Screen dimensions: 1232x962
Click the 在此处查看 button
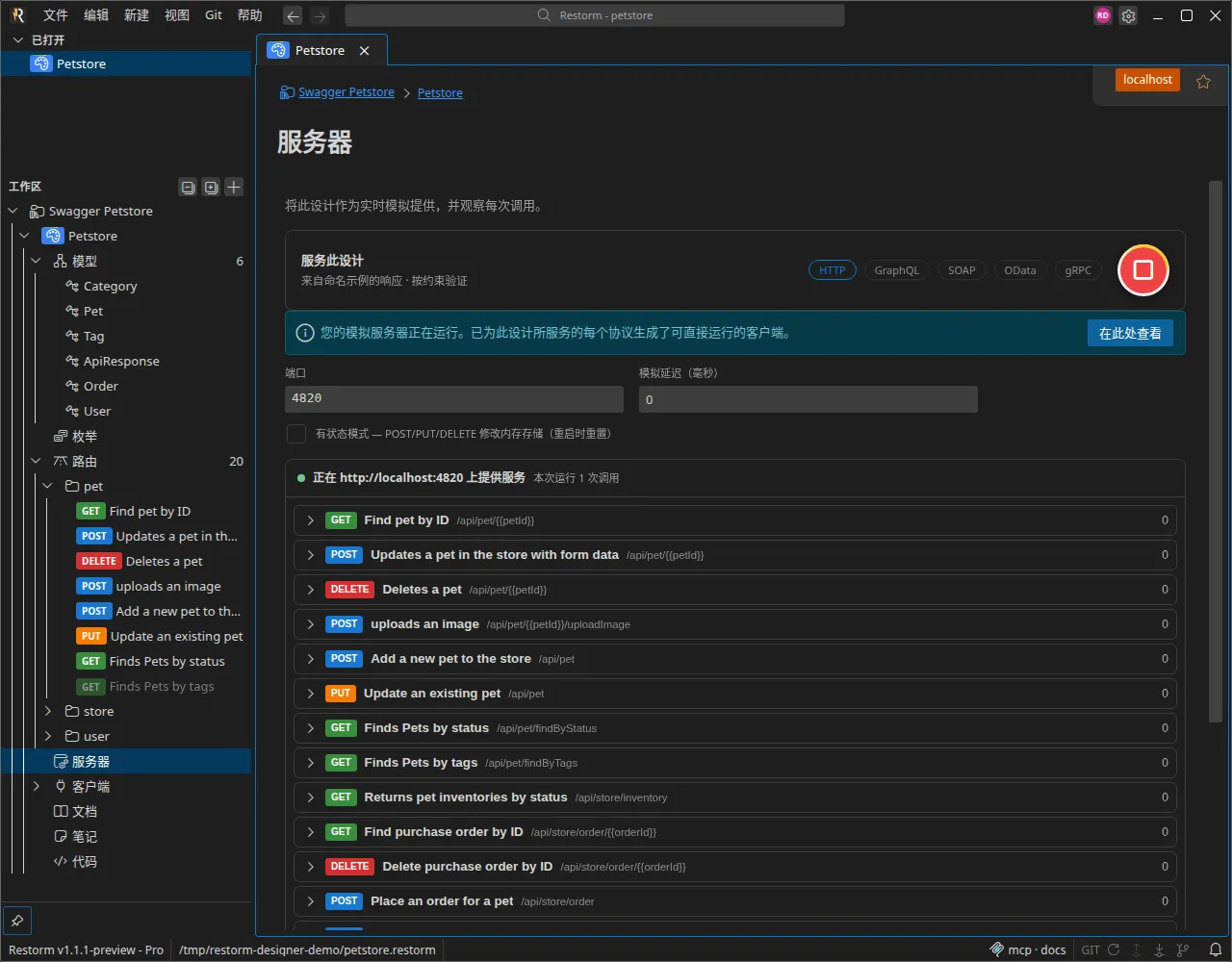pyautogui.click(x=1130, y=333)
